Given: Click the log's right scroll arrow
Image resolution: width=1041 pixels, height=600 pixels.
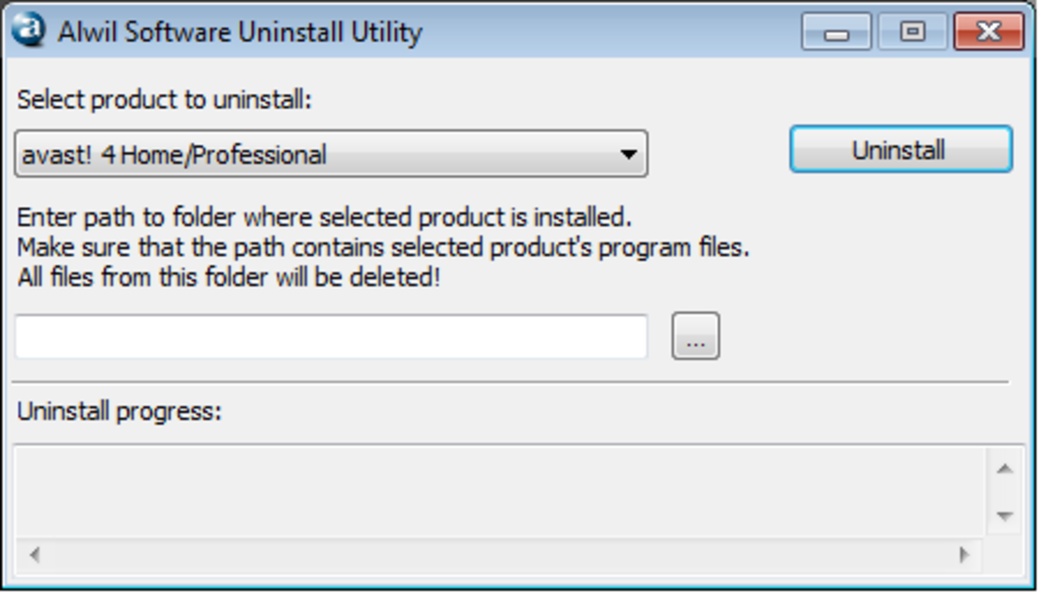Looking at the screenshot, I should [964, 554].
